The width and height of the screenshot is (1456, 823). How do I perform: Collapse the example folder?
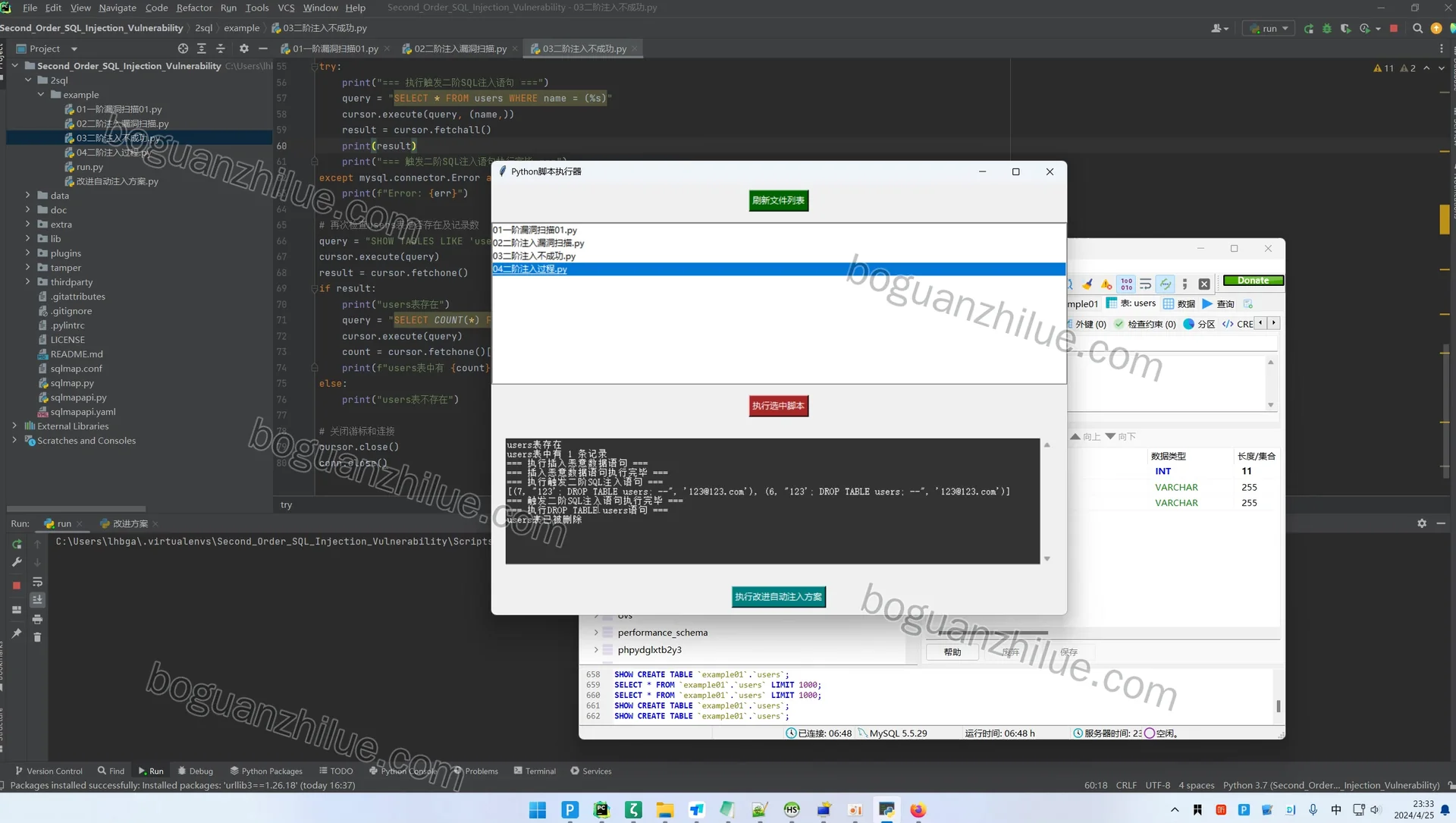(41, 95)
